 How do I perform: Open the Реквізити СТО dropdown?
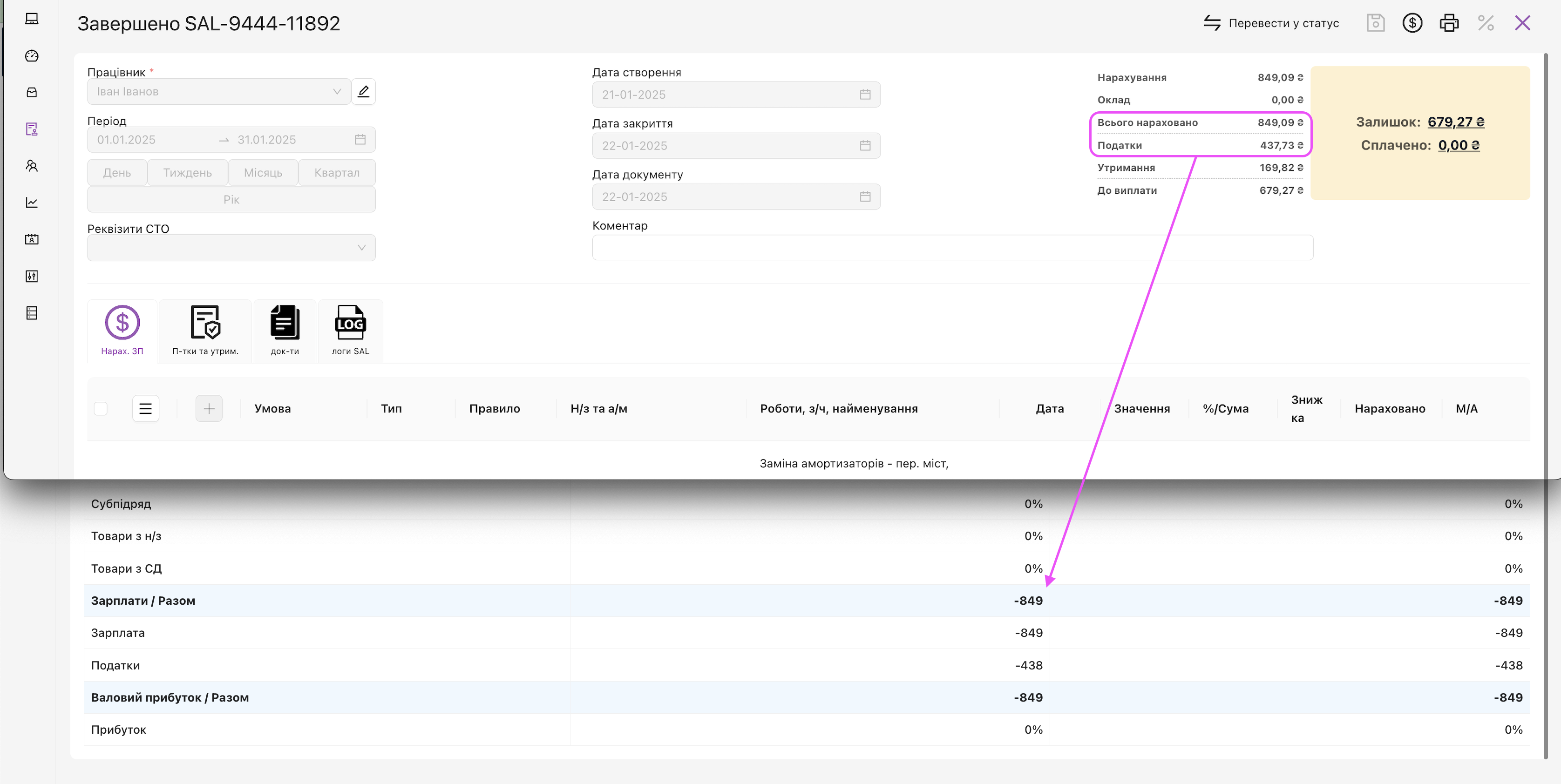pyautogui.click(x=231, y=248)
